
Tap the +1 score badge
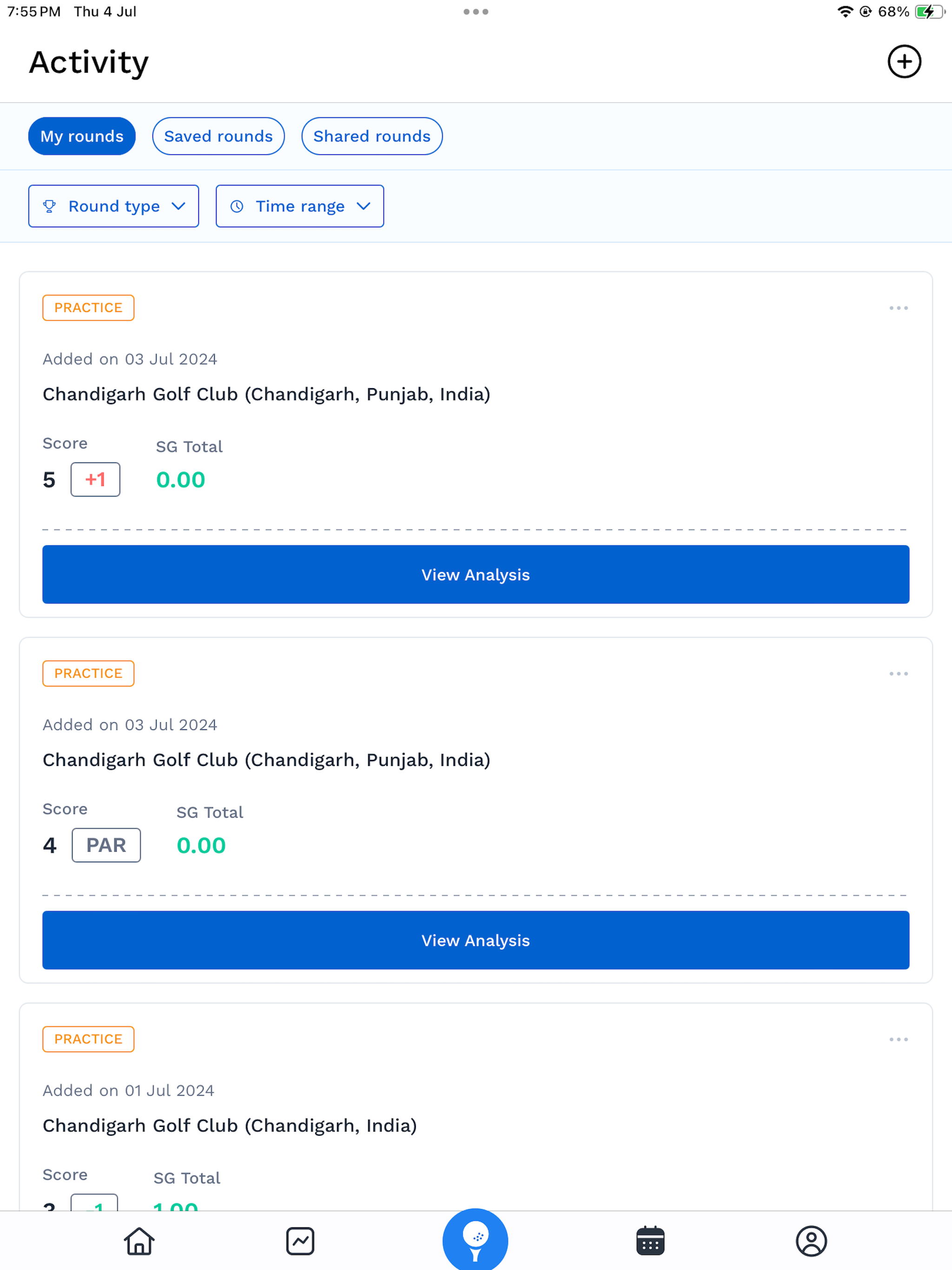pyautogui.click(x=95, y=479)
